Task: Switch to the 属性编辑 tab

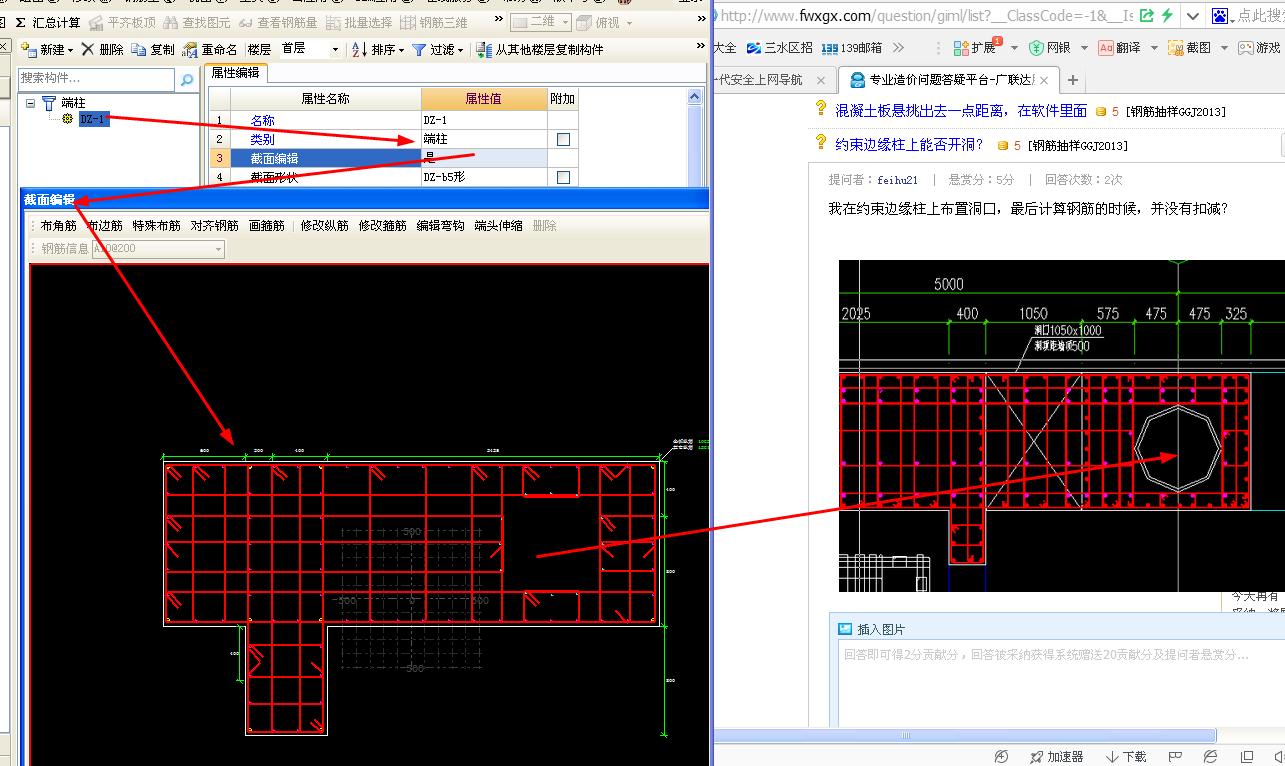Action: click(235, 73)
